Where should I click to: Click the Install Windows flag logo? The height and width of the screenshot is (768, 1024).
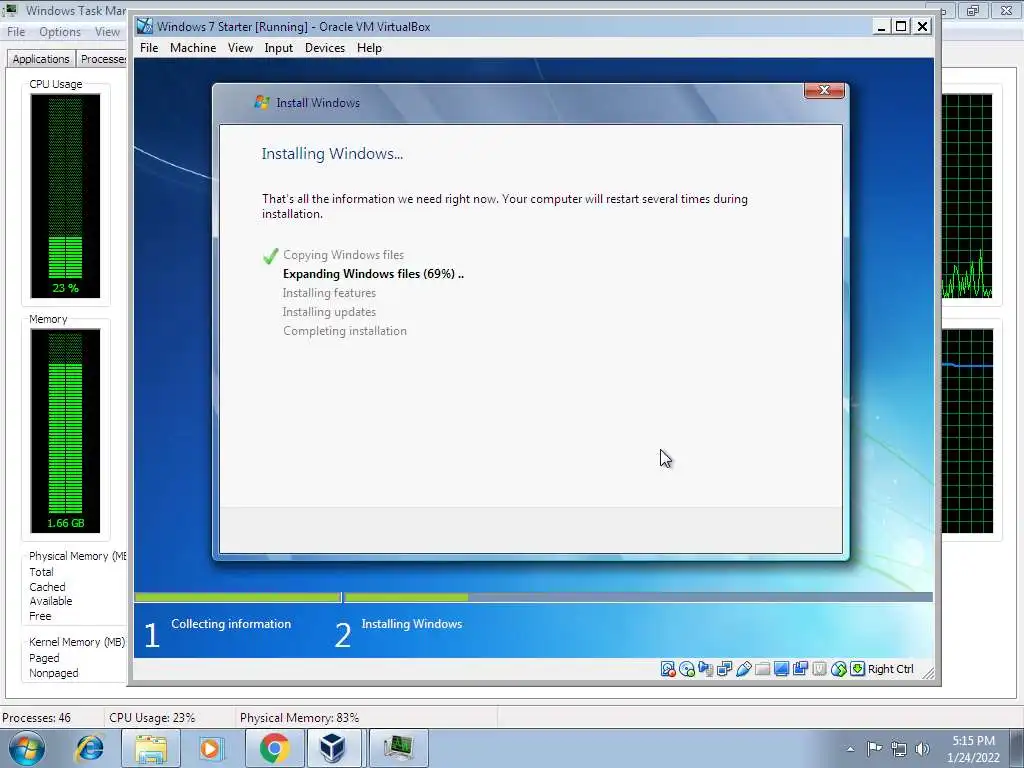[262, 103]
